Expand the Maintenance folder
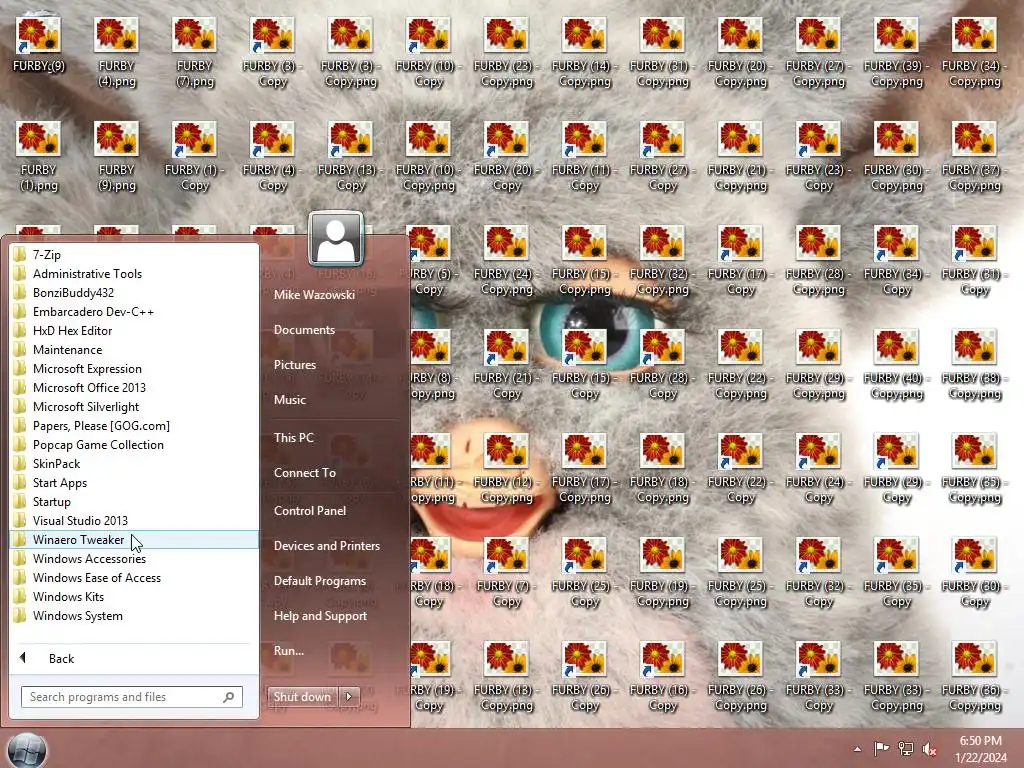This screenshot has width=1024, height=768. [x=134, y=349]
